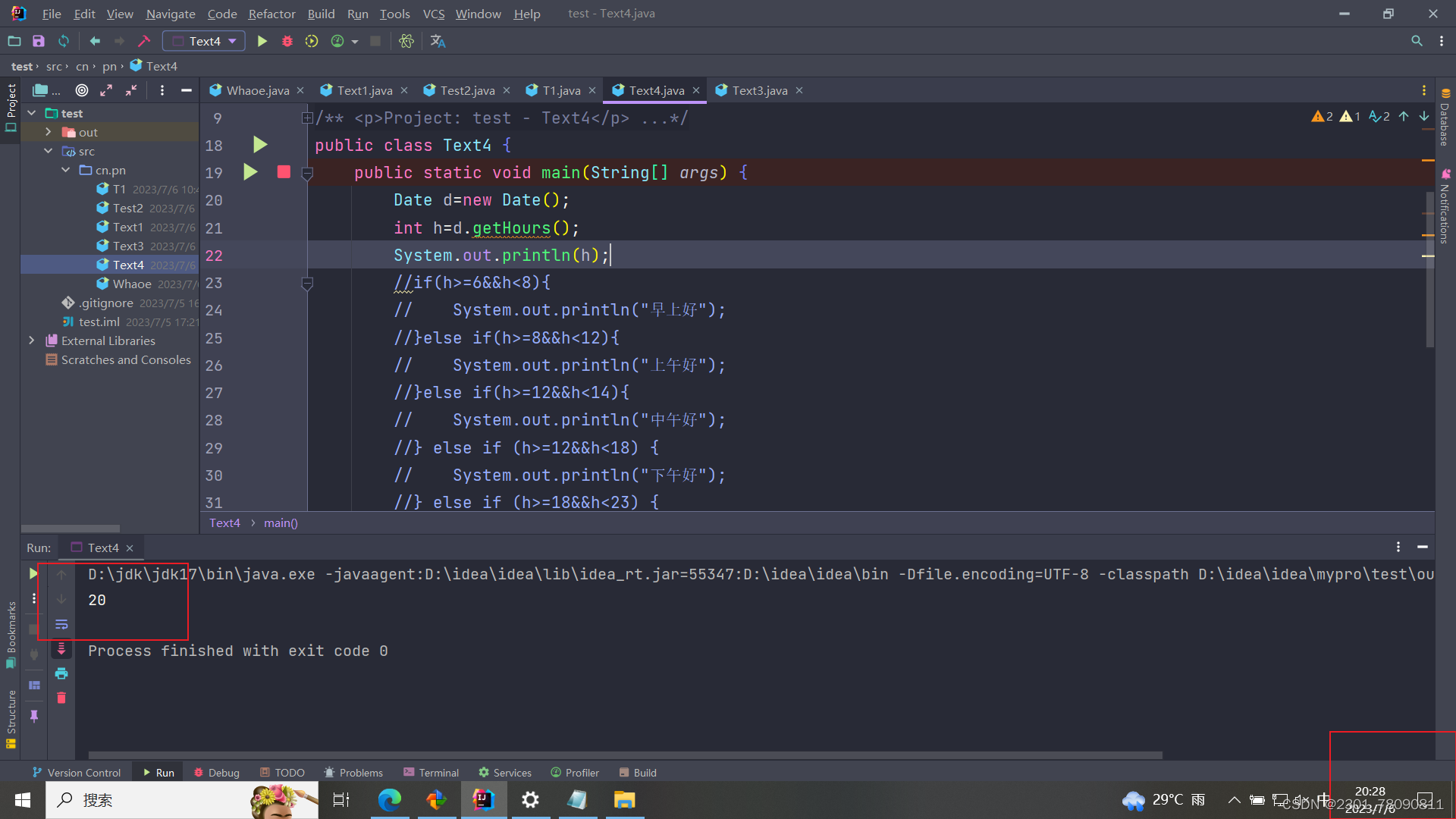This screenshot has width=1456, height=819.
Task: Toggle scroll to end in console
Action: (61, 649)
